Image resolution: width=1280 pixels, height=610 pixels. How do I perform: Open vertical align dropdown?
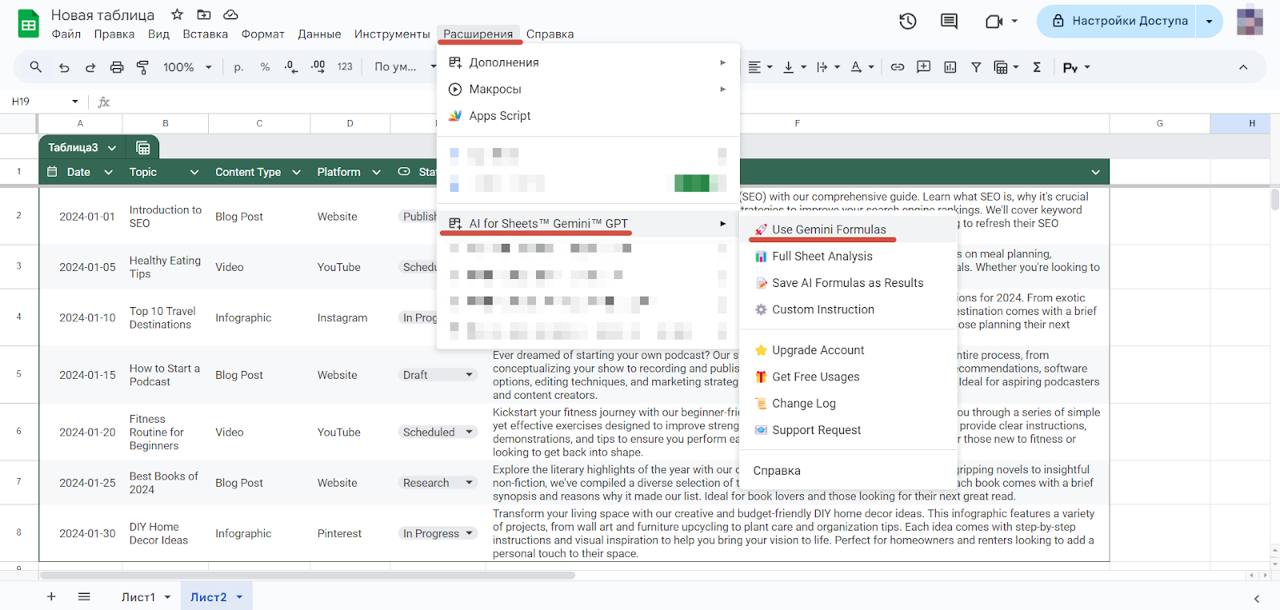[794, 67]
